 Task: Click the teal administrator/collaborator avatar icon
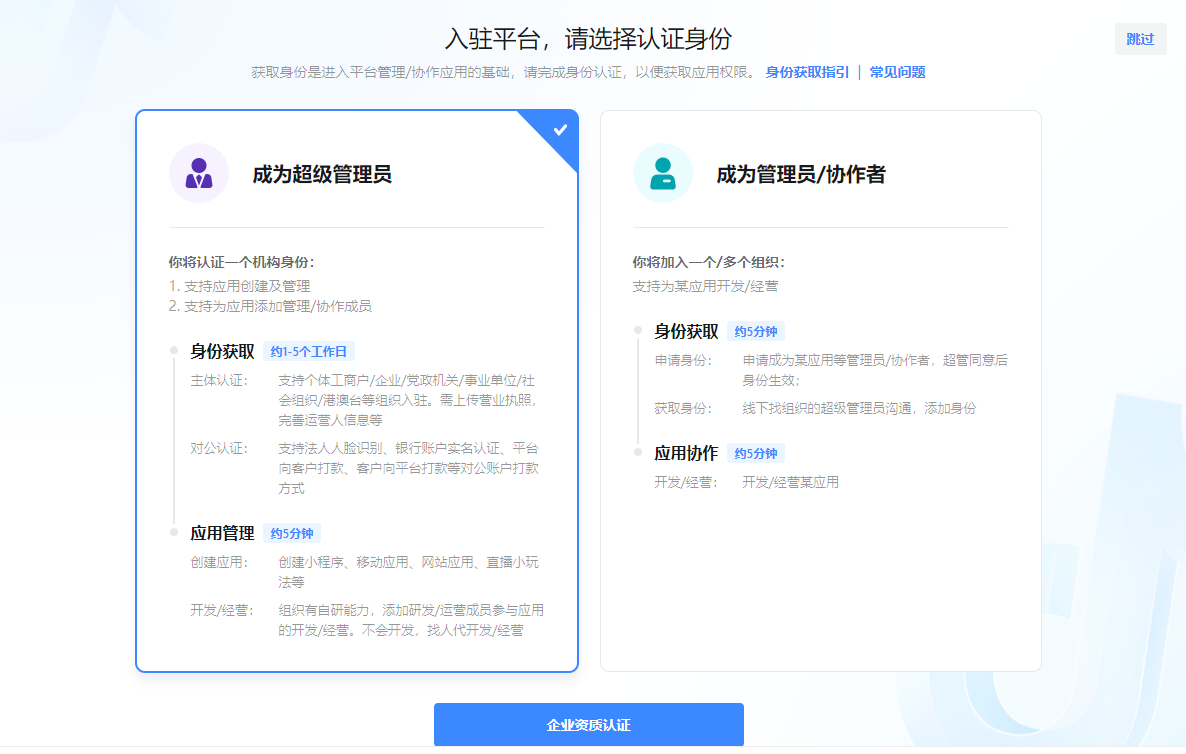tap(662, 174)
